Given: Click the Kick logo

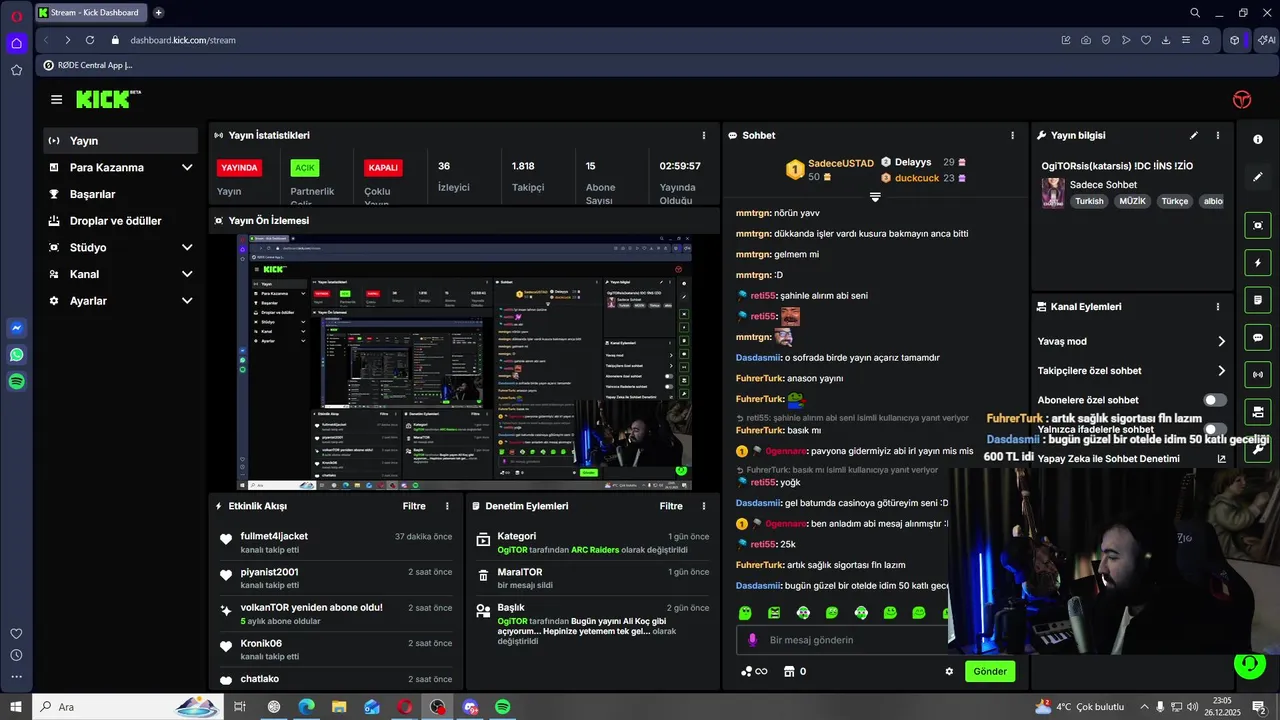Looking at the screenshot, I should point(109,99).
